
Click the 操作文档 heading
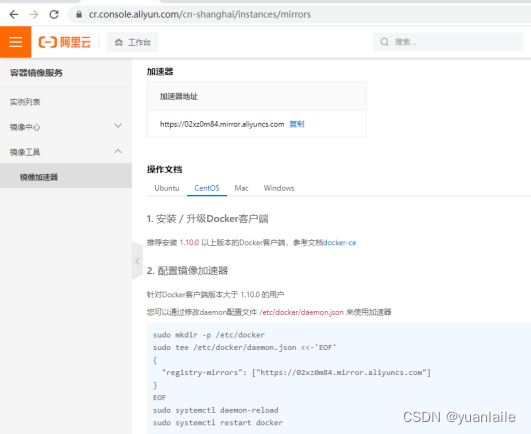(x=164, y=169)
